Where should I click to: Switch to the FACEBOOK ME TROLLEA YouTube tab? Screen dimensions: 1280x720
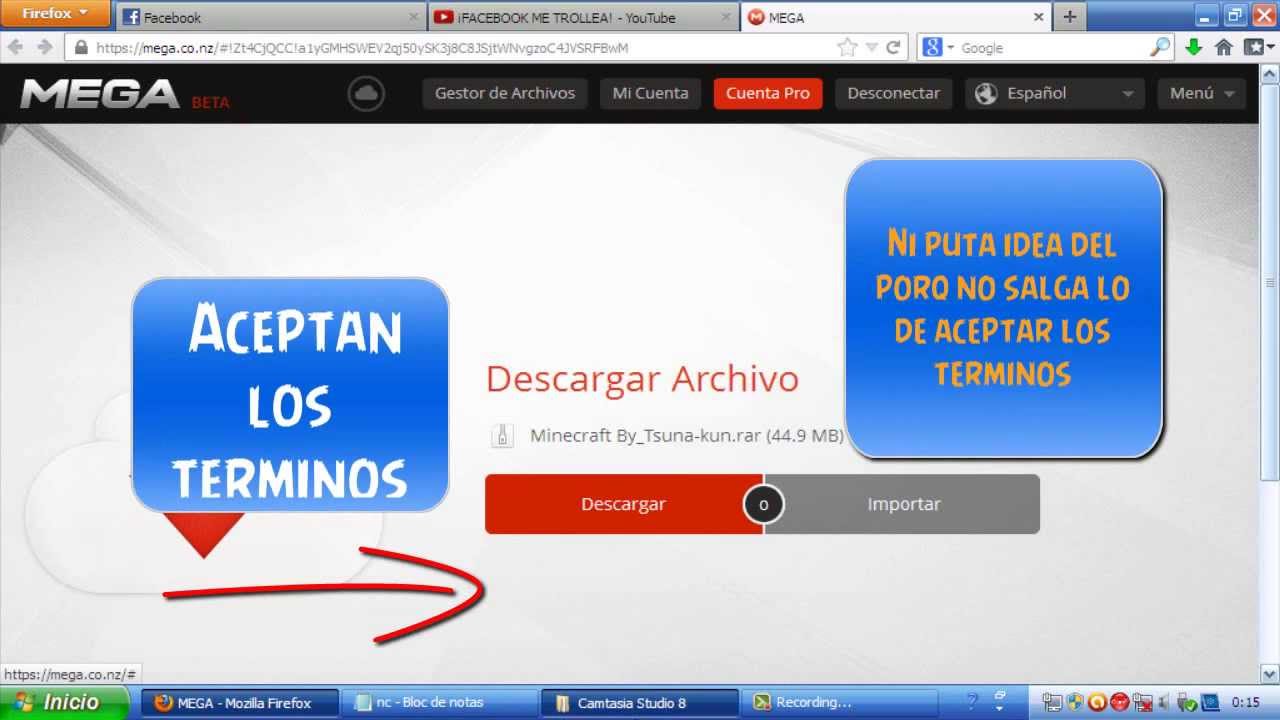582,17
